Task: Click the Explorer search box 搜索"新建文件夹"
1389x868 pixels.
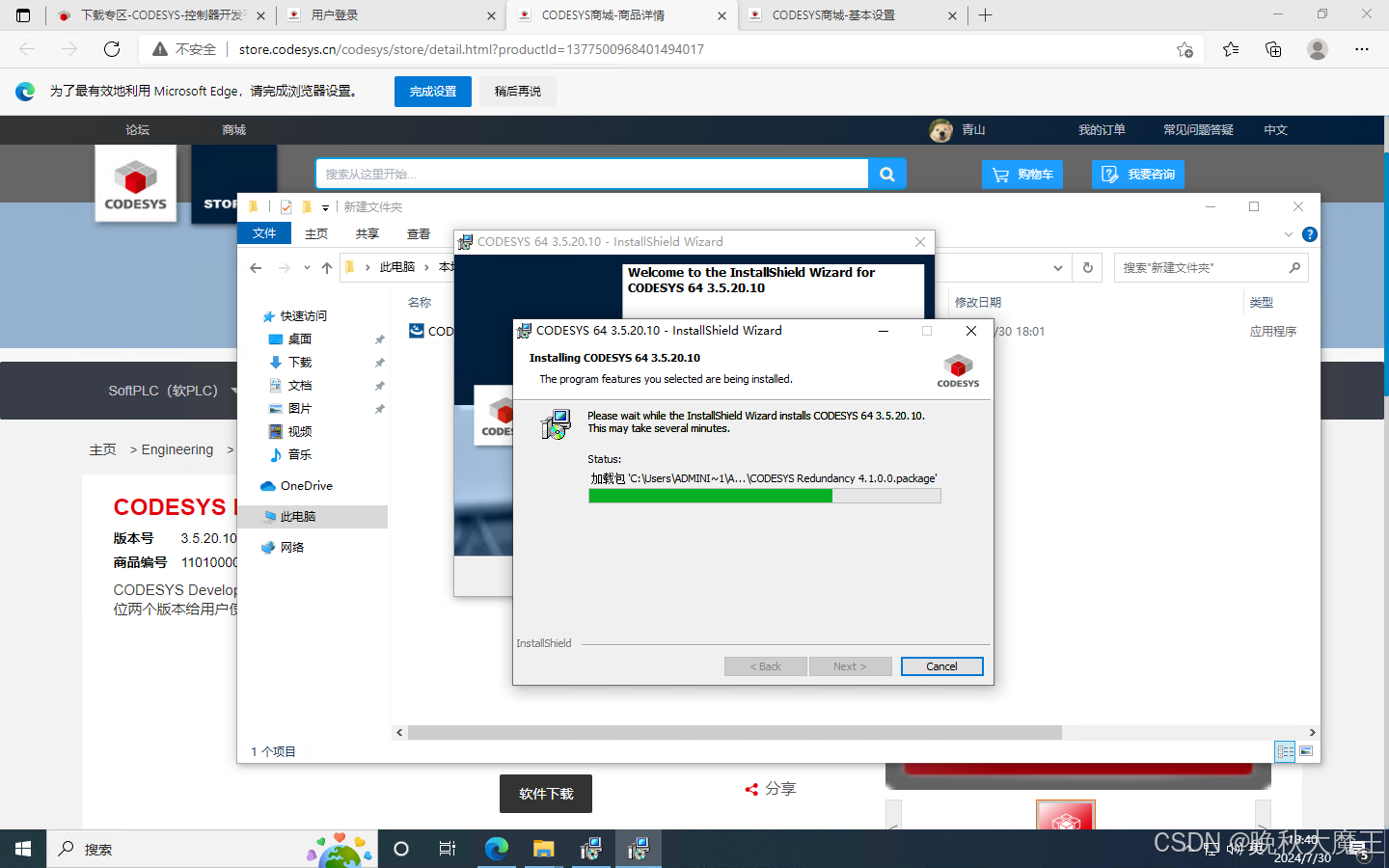Action: coord(1212,267)
